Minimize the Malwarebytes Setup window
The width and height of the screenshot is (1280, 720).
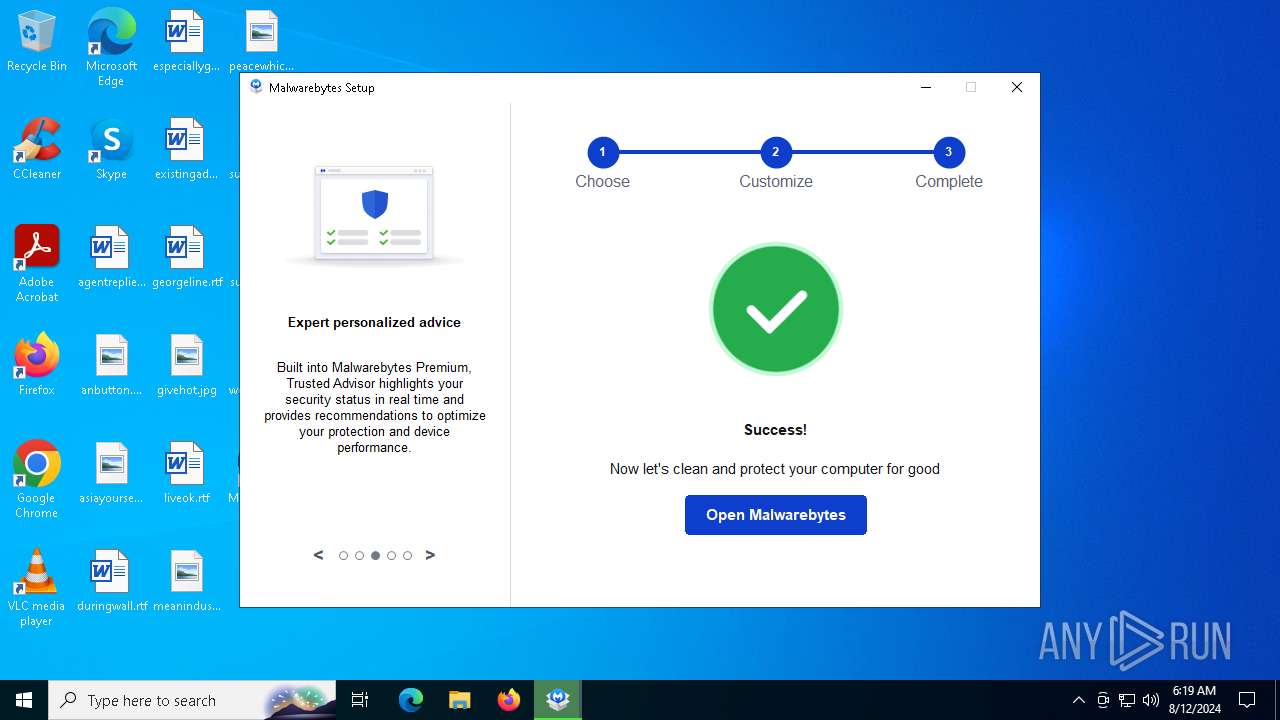point(926,87)
